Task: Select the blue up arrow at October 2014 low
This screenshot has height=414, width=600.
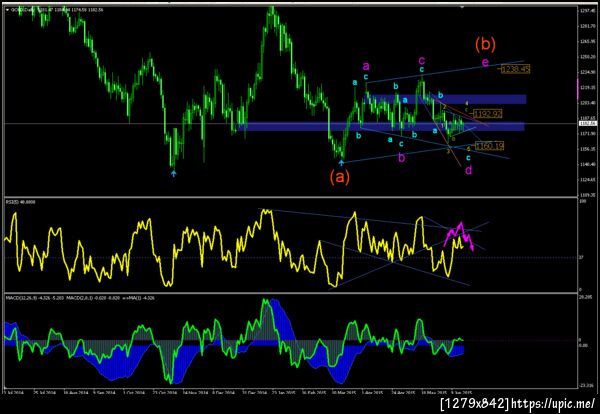Action: click(x=173, y=174)
